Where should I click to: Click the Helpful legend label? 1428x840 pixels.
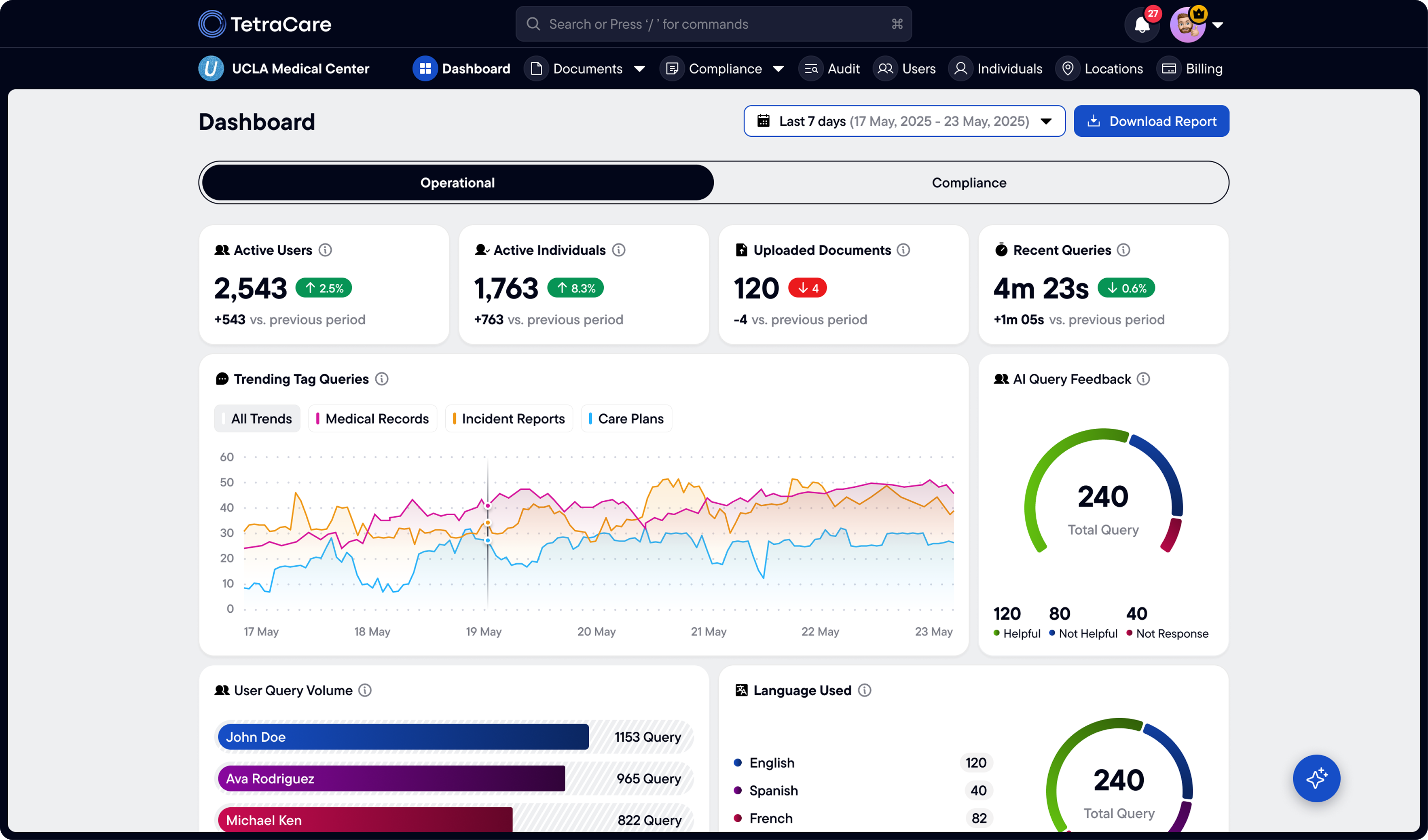click(1022, 633)
